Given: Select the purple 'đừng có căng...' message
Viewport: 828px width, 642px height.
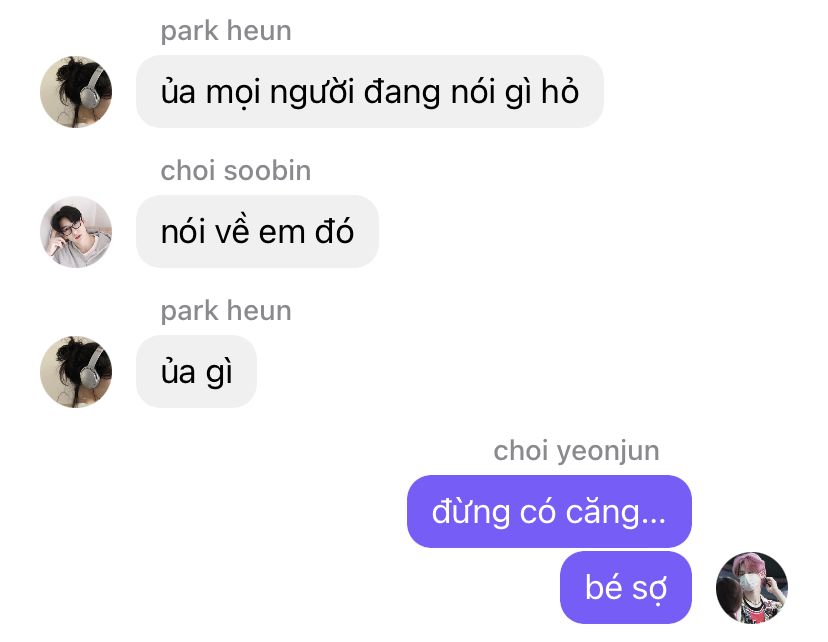Looking at the screenshot, I should tap(549, 511).
